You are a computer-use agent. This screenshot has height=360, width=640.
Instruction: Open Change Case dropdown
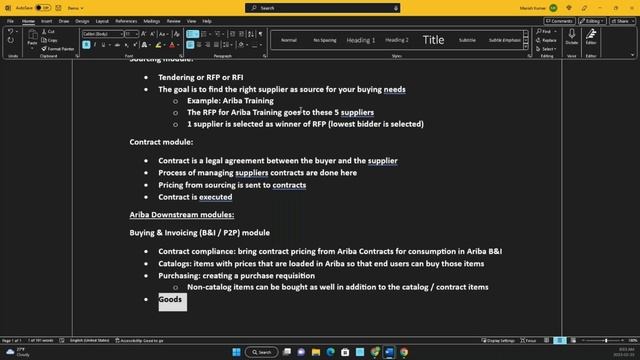pos(163,34)
